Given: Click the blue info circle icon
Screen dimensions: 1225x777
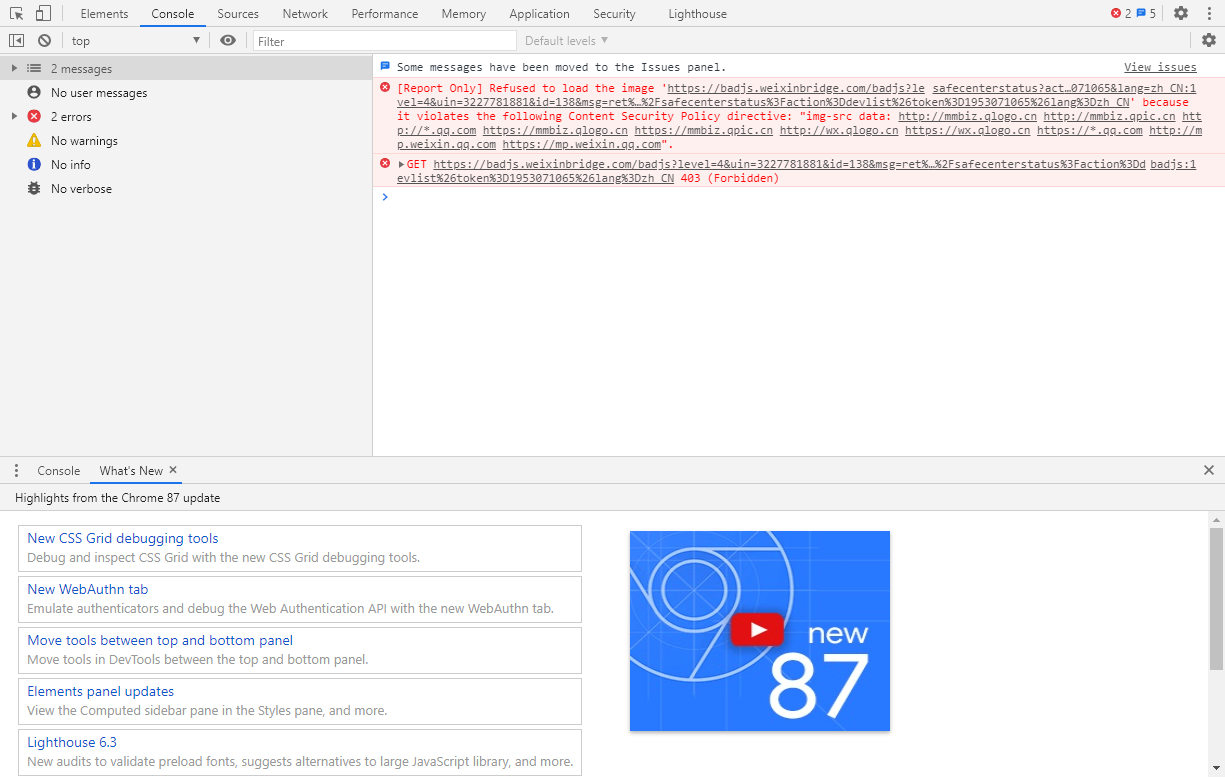Looking at the screenshot, I should pyautogui.click(x=34, y=164).
